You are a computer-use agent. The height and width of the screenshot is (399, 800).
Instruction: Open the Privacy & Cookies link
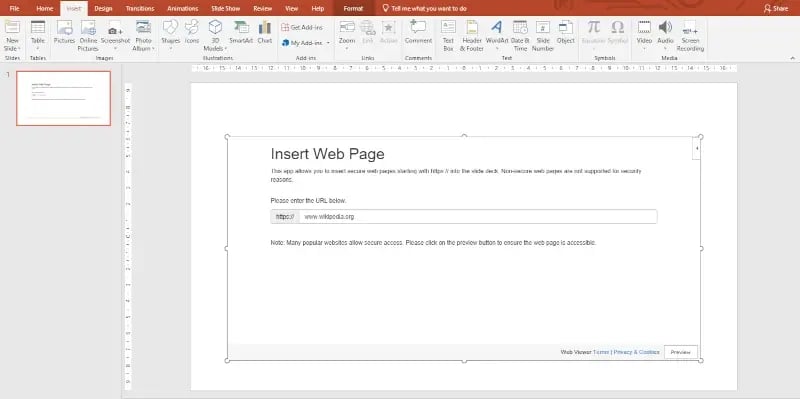point(636,352)
